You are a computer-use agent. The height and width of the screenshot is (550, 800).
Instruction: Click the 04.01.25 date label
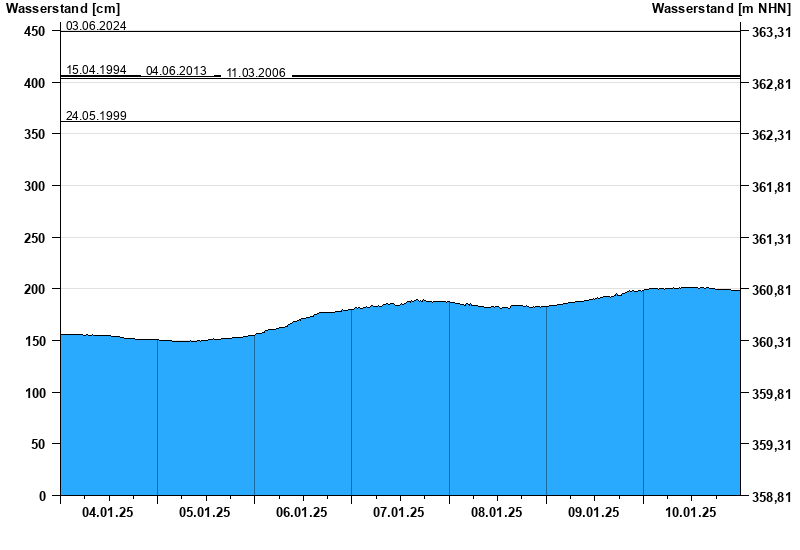(108, 512)
